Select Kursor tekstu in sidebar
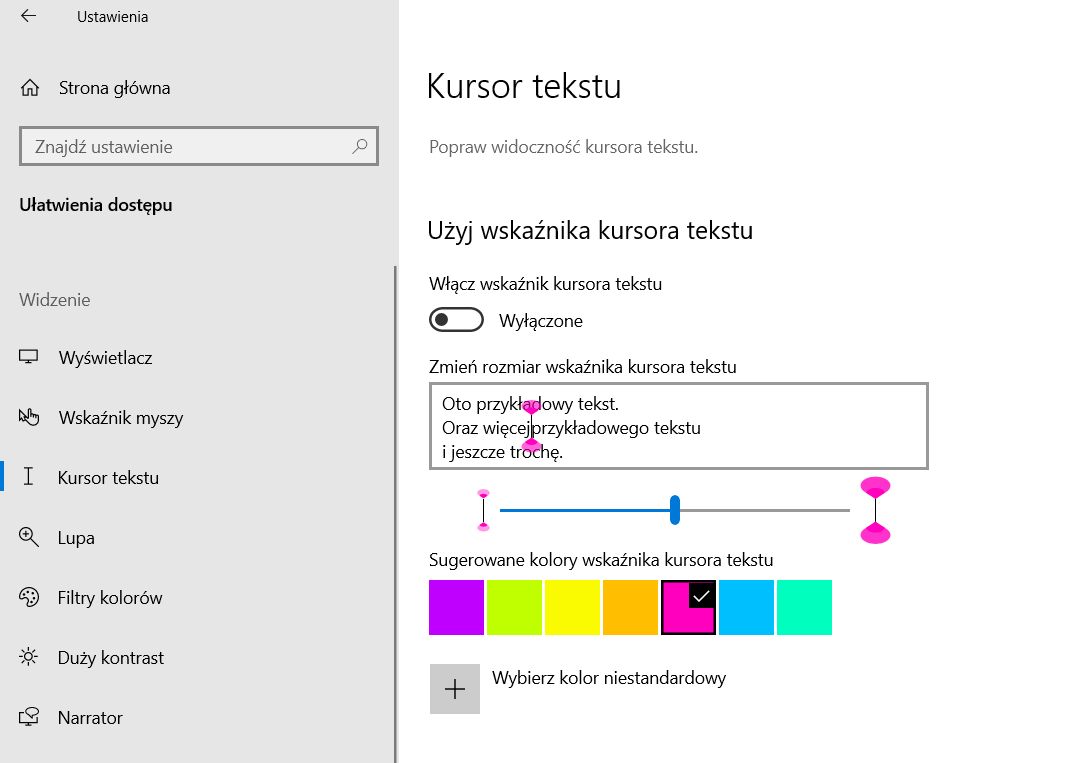 pyautogui.click(x=108, y=477)
